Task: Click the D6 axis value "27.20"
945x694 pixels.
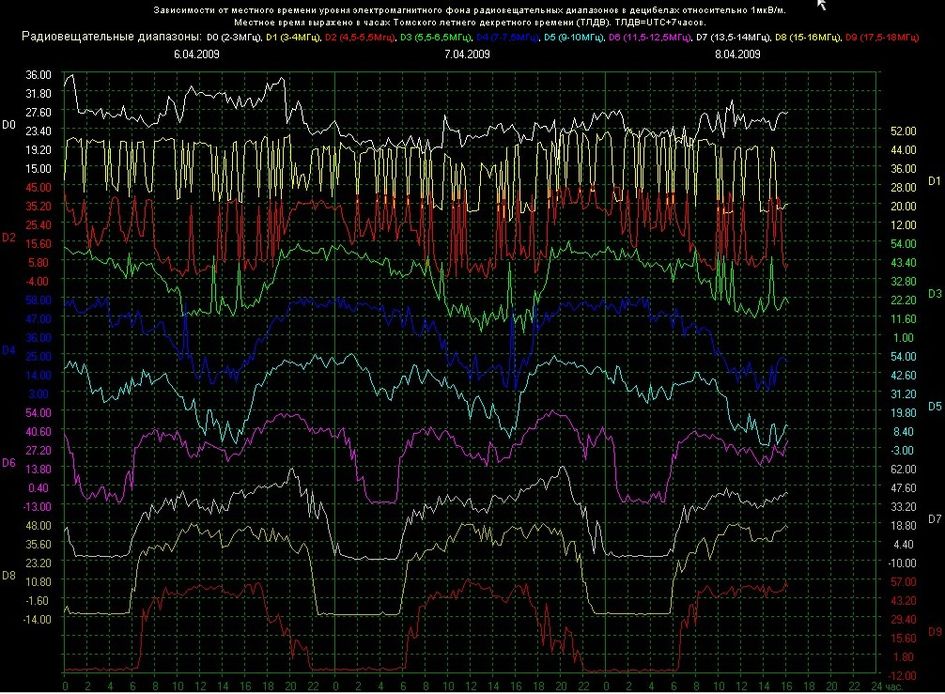Action: (39, 450)
